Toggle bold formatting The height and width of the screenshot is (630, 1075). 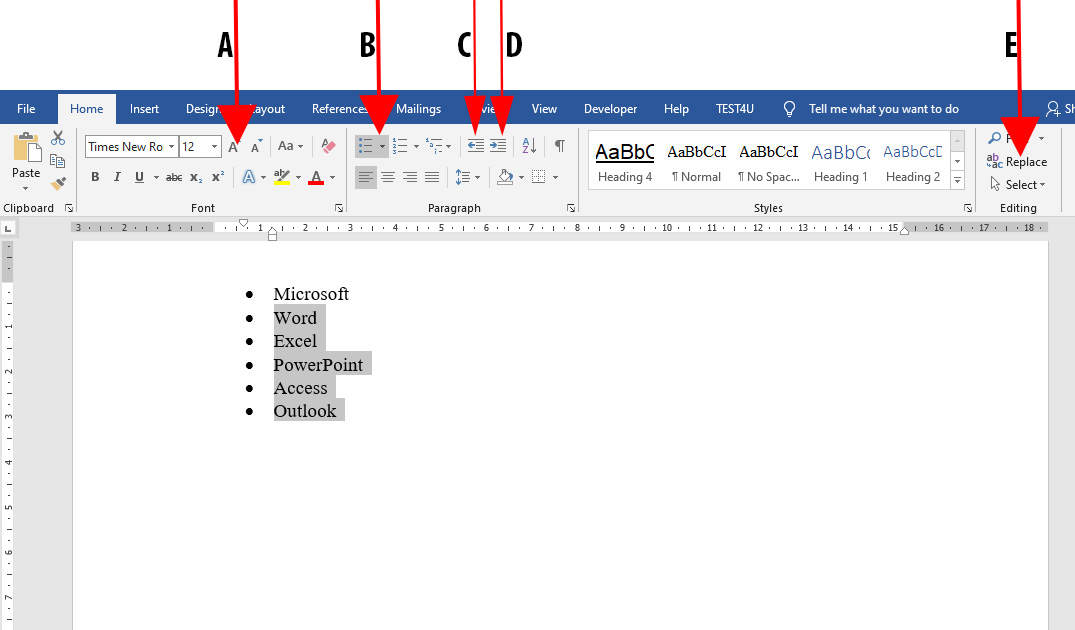[x=95, y=178]
